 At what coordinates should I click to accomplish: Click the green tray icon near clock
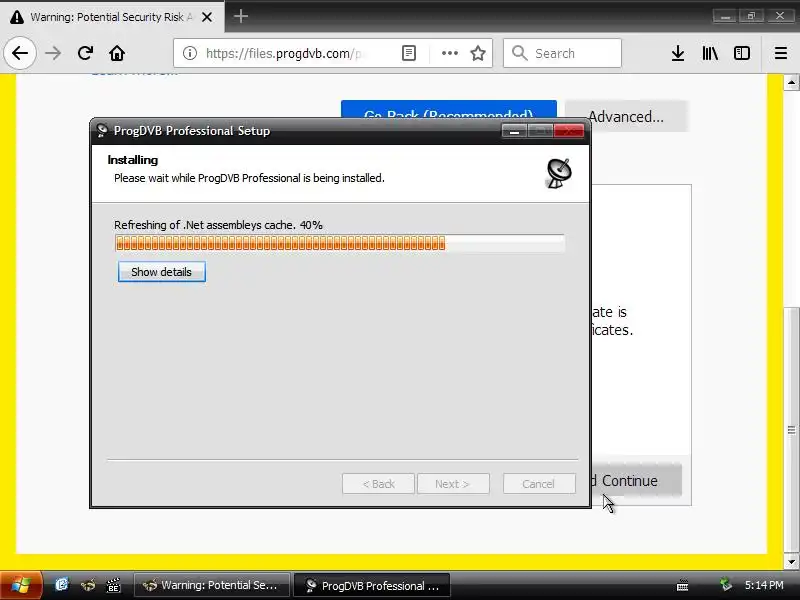click(726, 584)
